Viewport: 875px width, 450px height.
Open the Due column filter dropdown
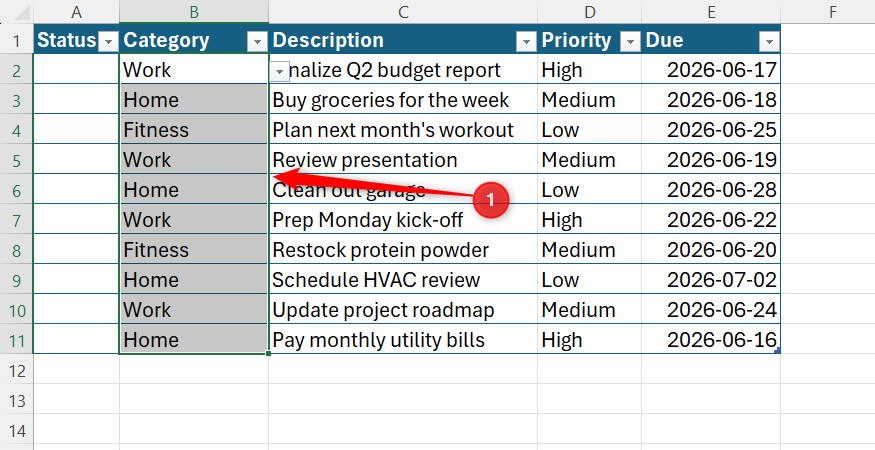pos(770,41)
